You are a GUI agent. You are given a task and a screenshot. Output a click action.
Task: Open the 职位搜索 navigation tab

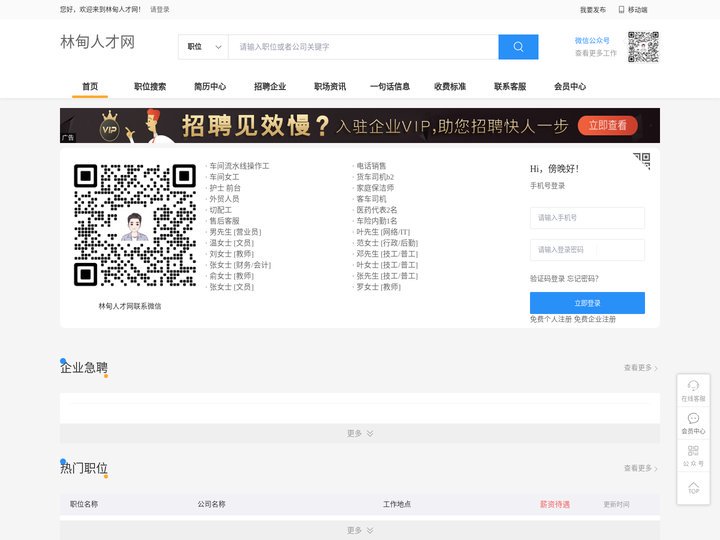150,86
